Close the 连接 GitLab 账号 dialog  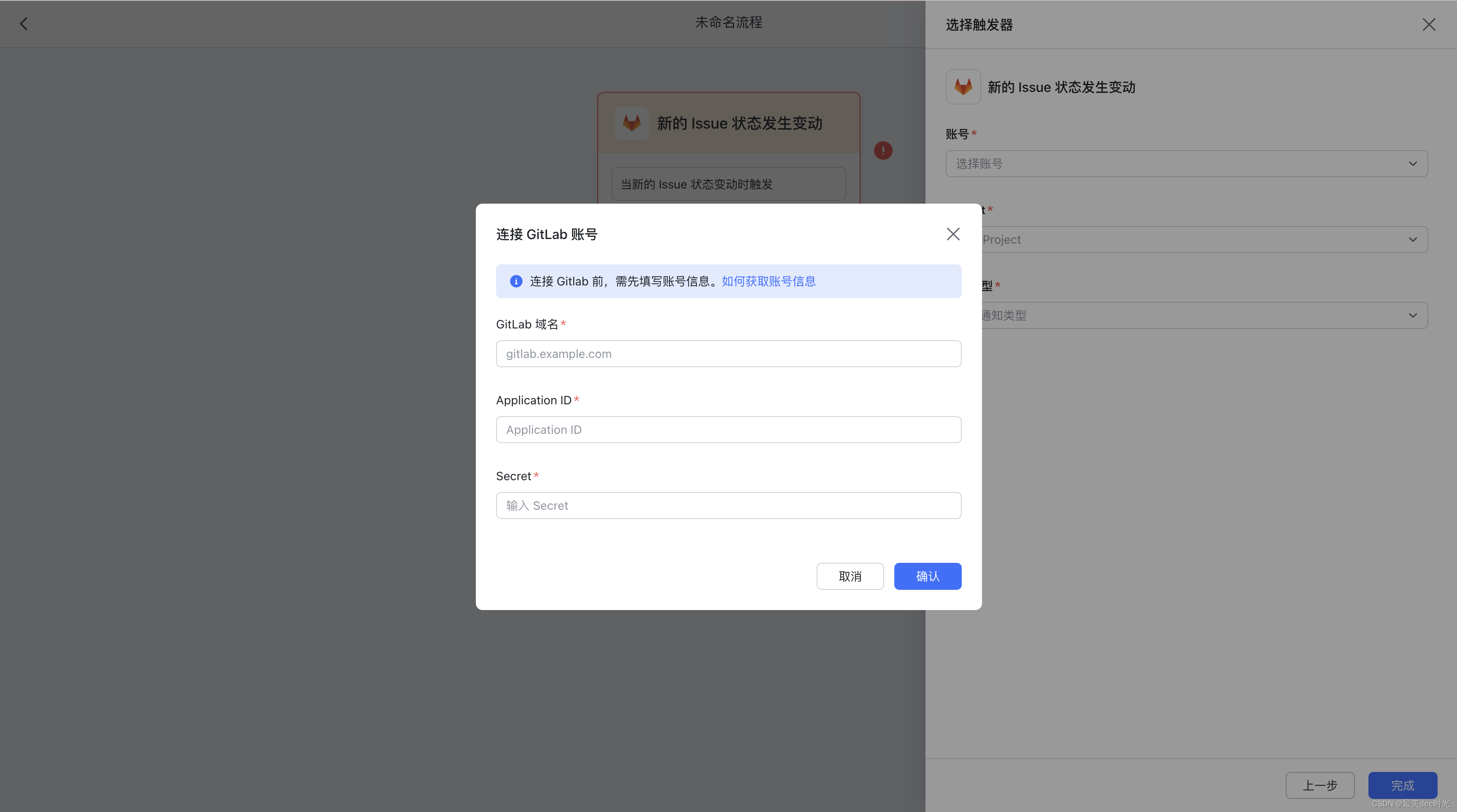click(952, 234)
